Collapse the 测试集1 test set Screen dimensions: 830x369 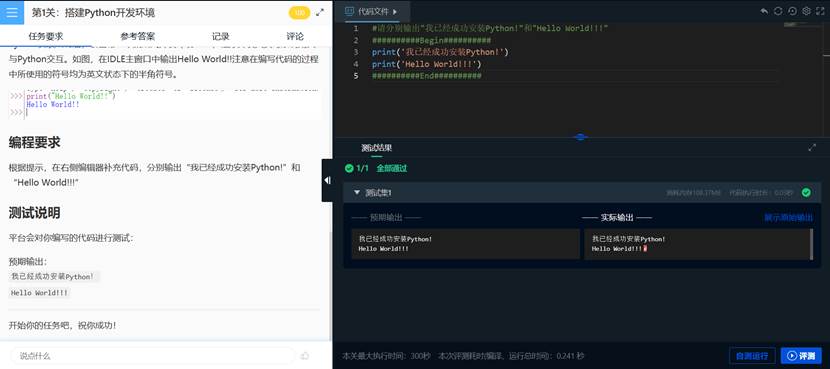coord(357,192)
